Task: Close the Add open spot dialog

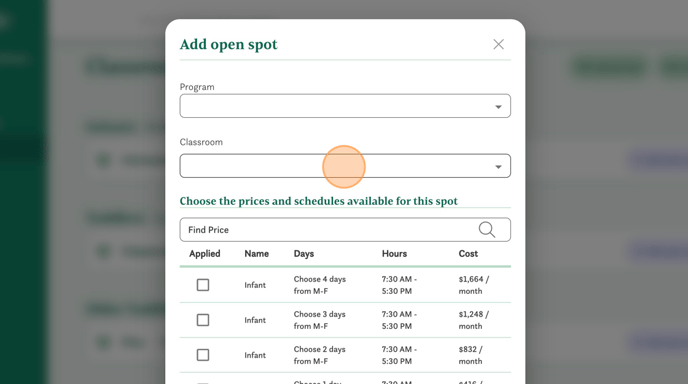Action: coord(498,44)
